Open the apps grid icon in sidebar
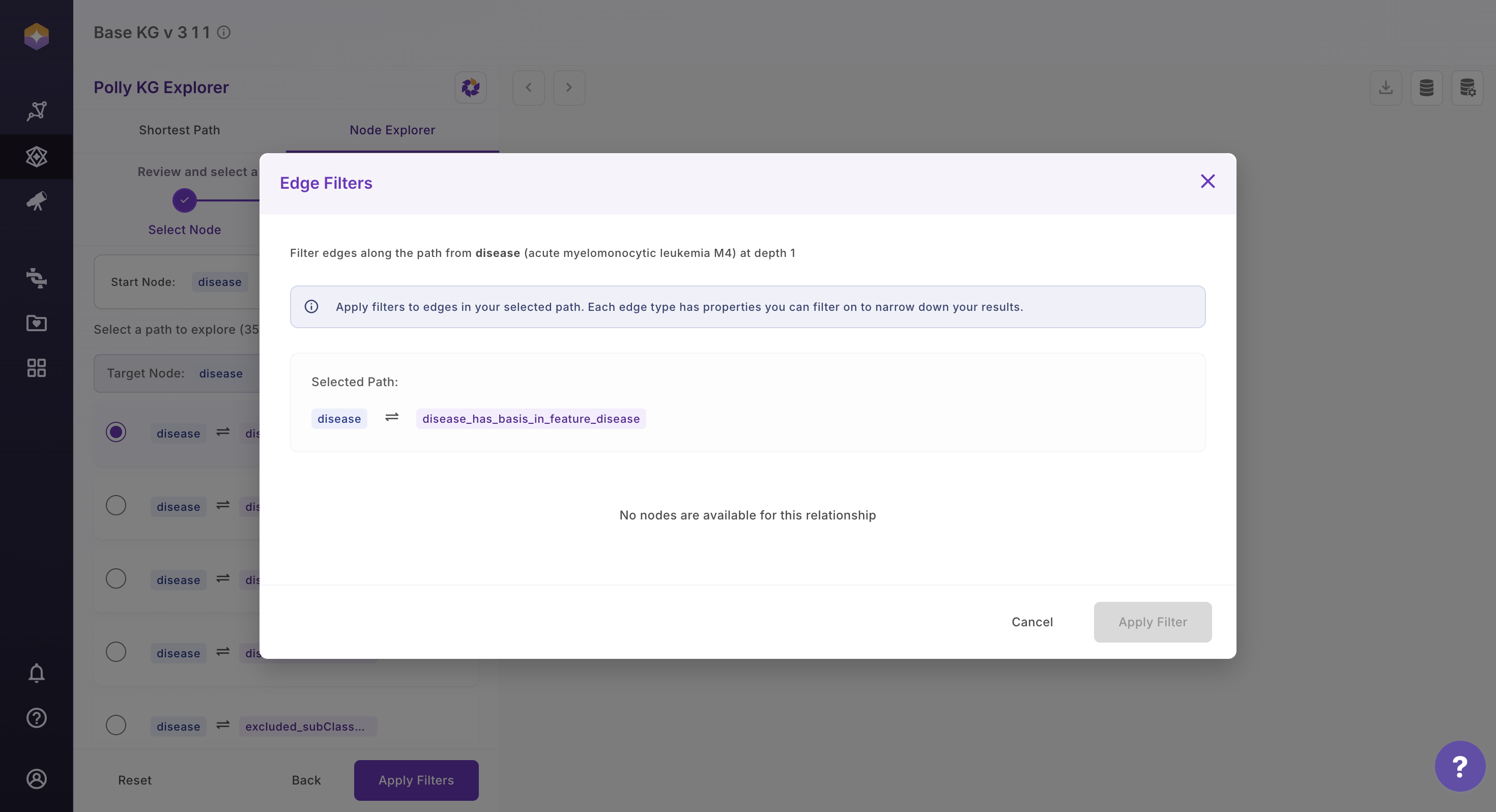Screen dimensions: 1496x812 (x=36, y=368)
